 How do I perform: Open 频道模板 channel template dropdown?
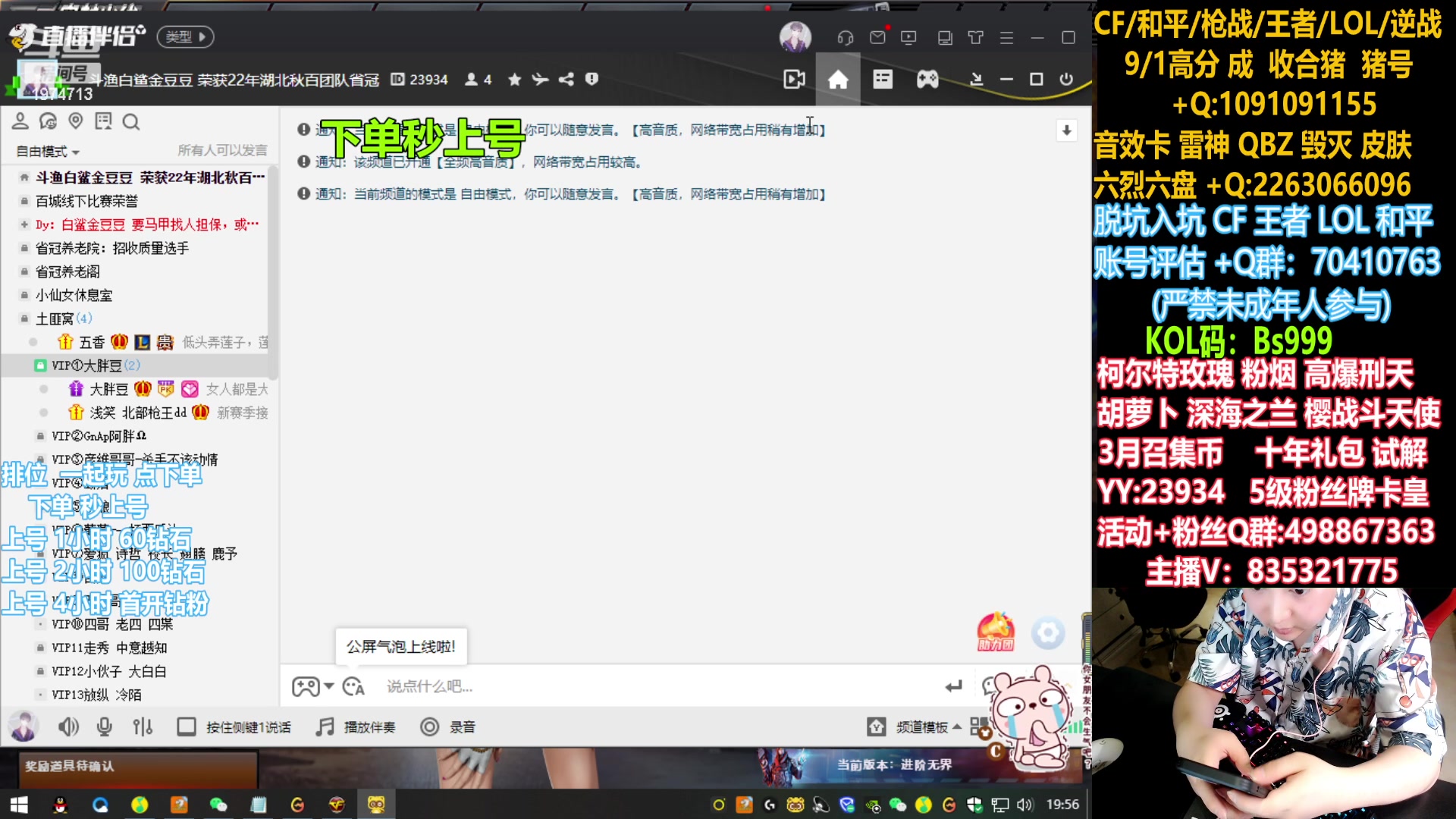pyautogui.click(x=915, y=727)
